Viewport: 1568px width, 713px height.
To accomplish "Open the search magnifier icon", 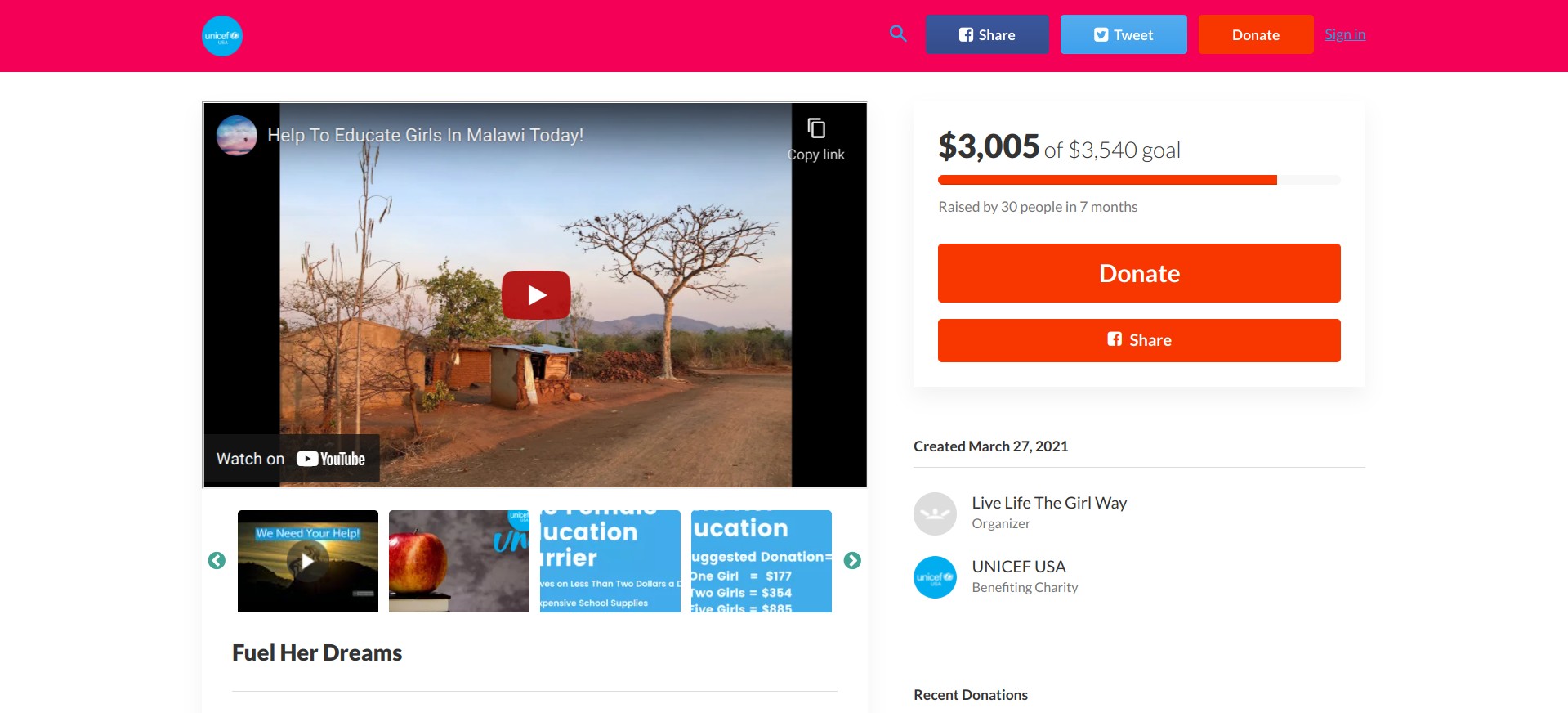I will tap(898, 34).
